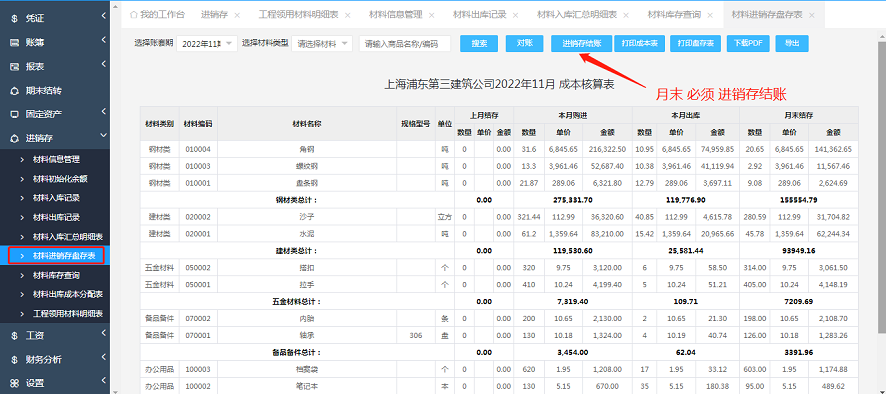
Task: Click the 轴承 material name cell
Action: coord(307,335)
